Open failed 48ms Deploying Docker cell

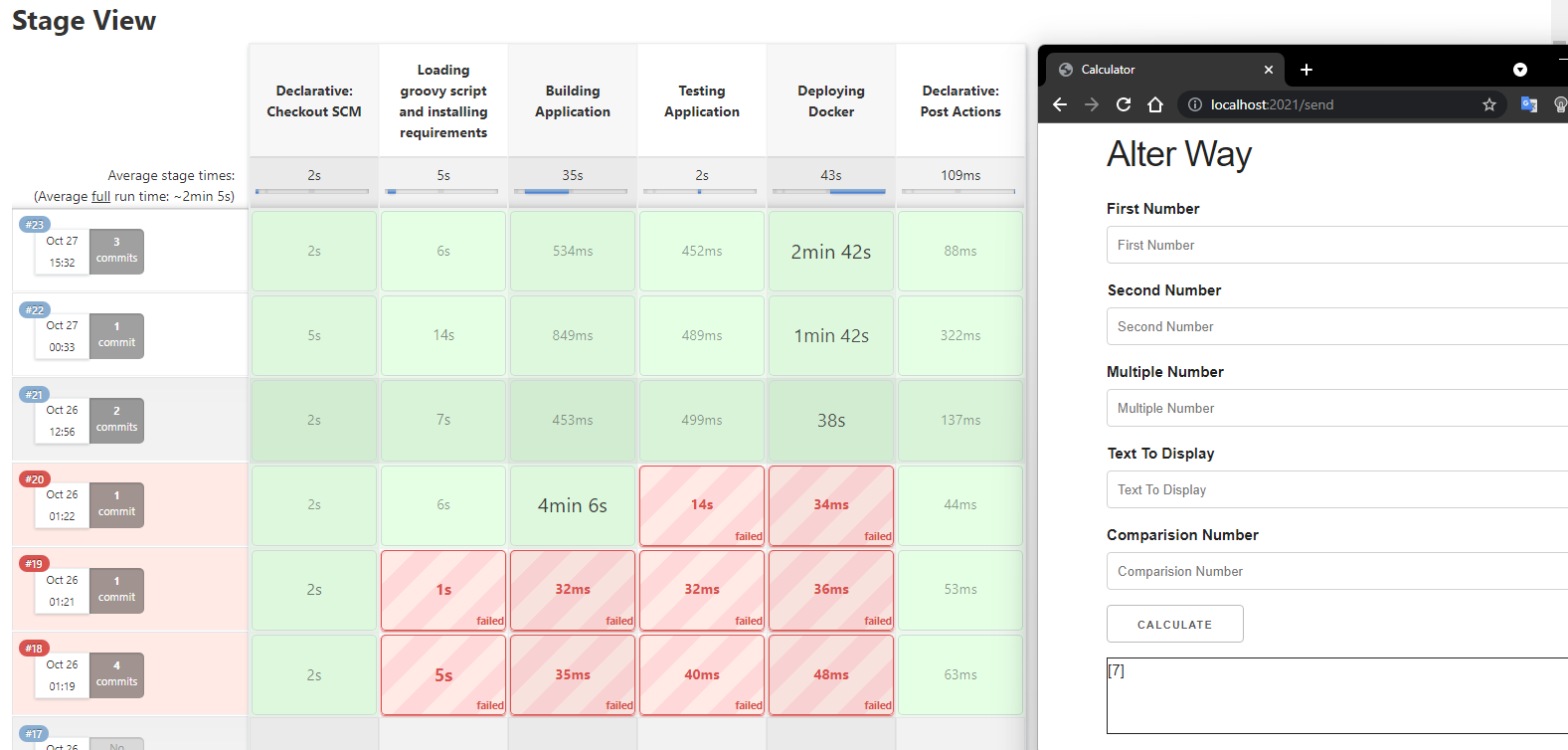831,674
